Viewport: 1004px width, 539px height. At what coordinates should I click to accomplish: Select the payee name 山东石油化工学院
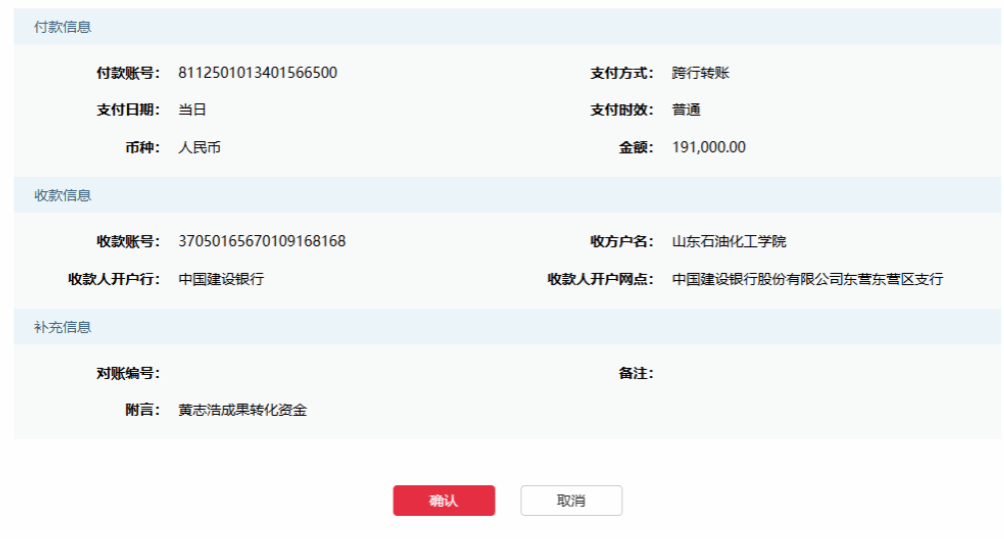729,242
